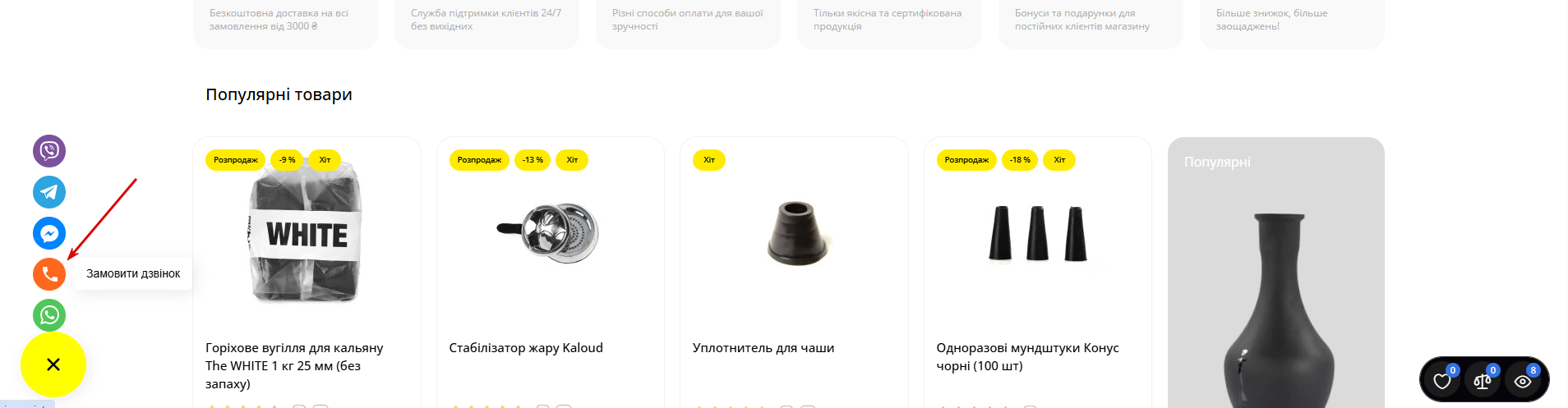Open the Одноразові мундштуки Конус чорні link
The image size is (1568, 408).
coord(1027,357)
